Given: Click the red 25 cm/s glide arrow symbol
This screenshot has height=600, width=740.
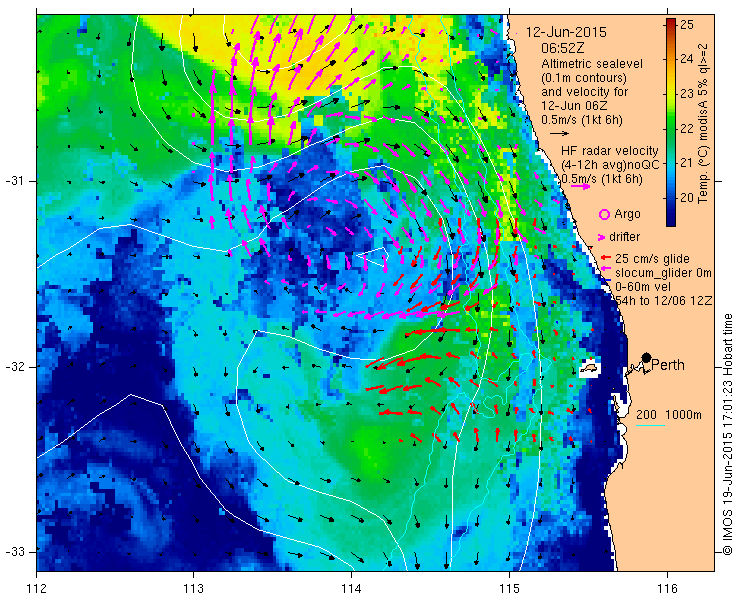Looking at the screenshot, I should pyautogui.click(x=606, y=258).
